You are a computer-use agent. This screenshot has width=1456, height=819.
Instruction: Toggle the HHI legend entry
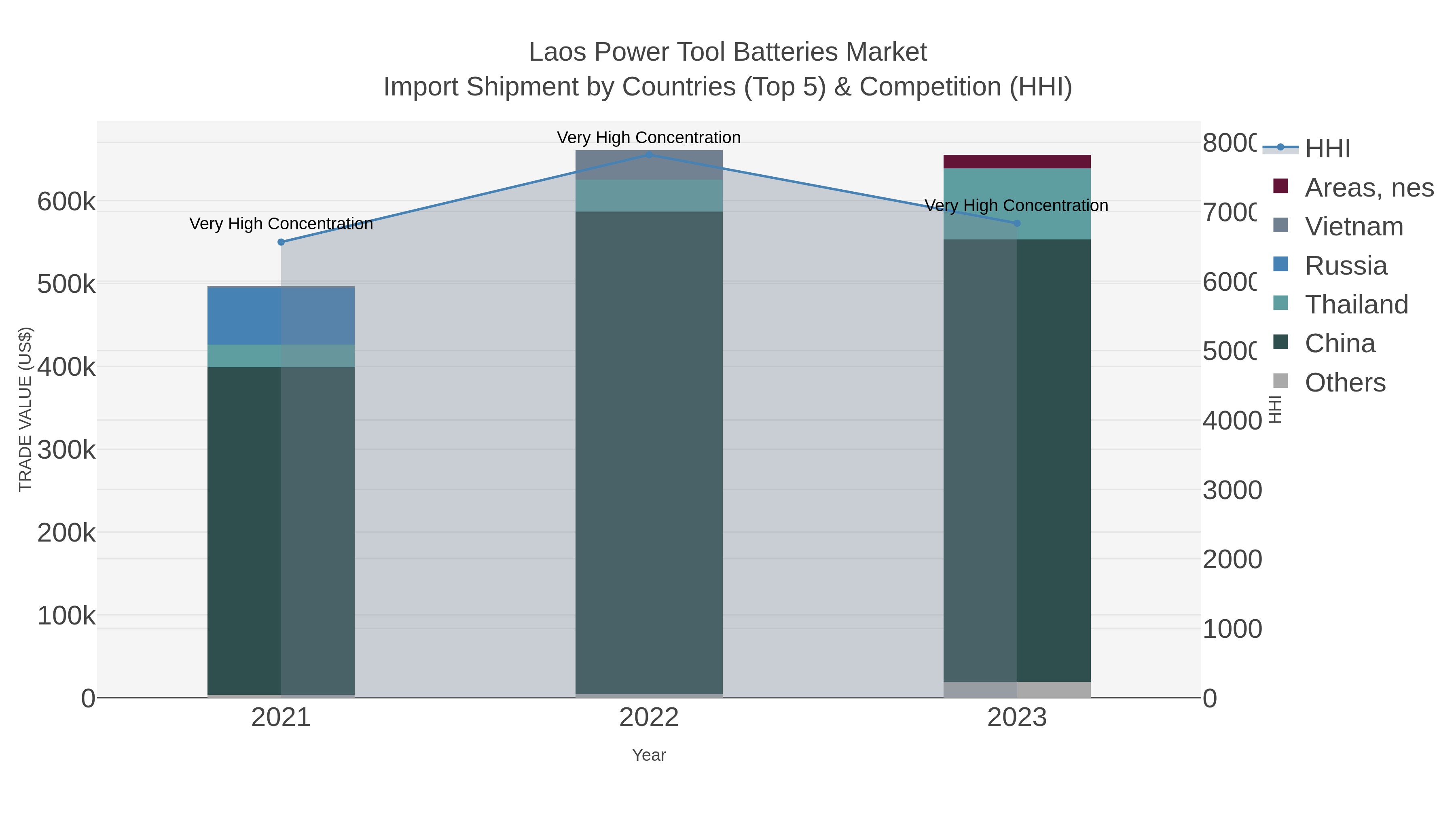(1306, 148)
